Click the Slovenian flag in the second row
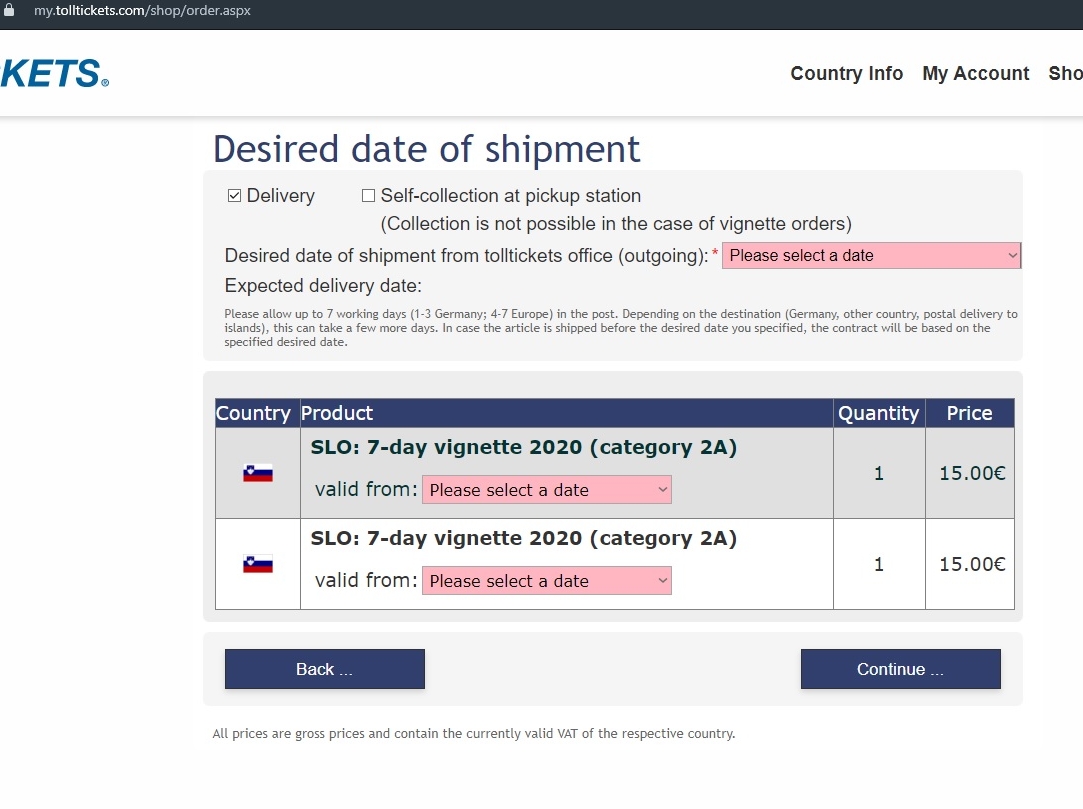 (258, 564)
